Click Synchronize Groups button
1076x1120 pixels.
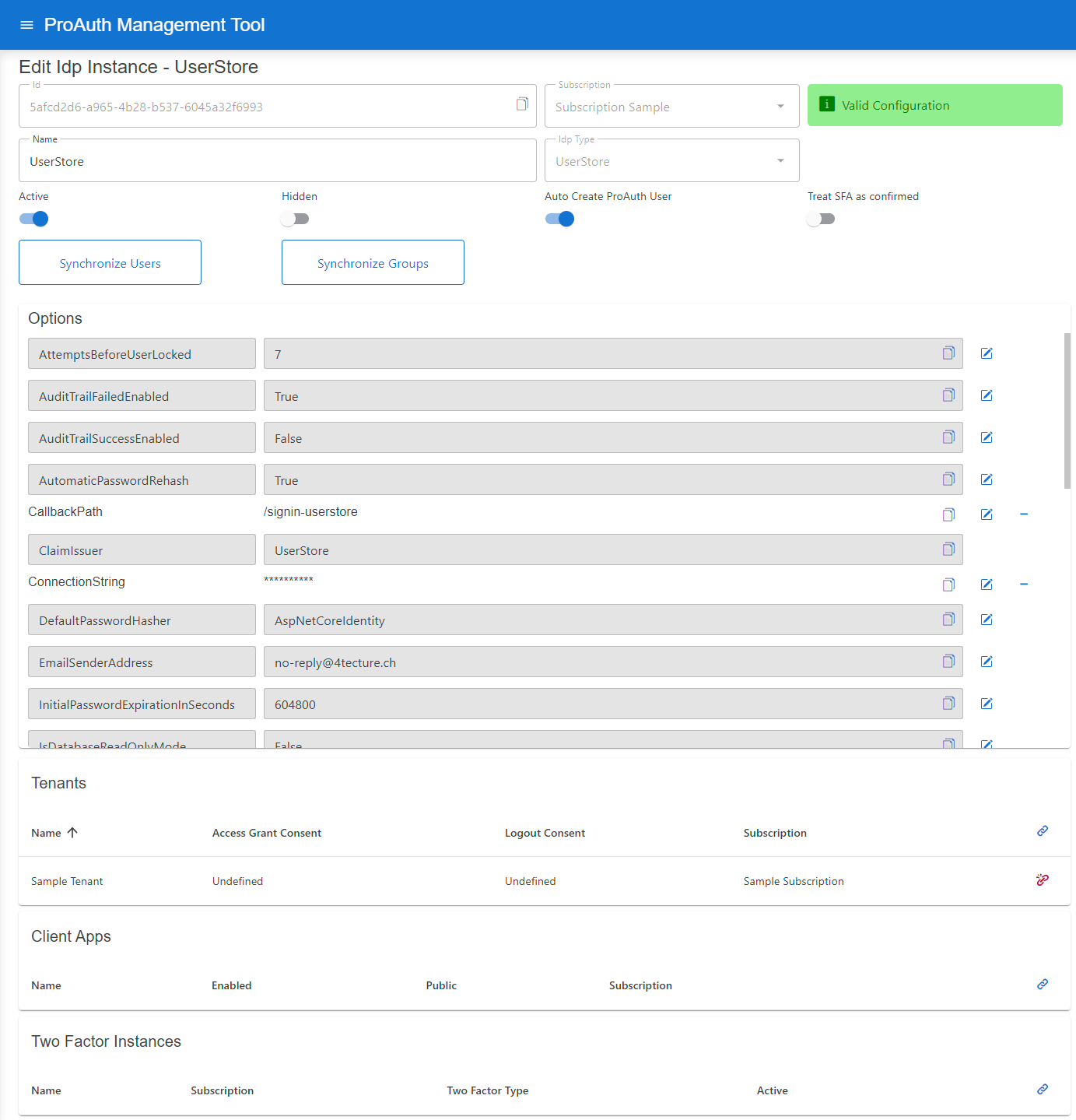click(x=373, y=262)
